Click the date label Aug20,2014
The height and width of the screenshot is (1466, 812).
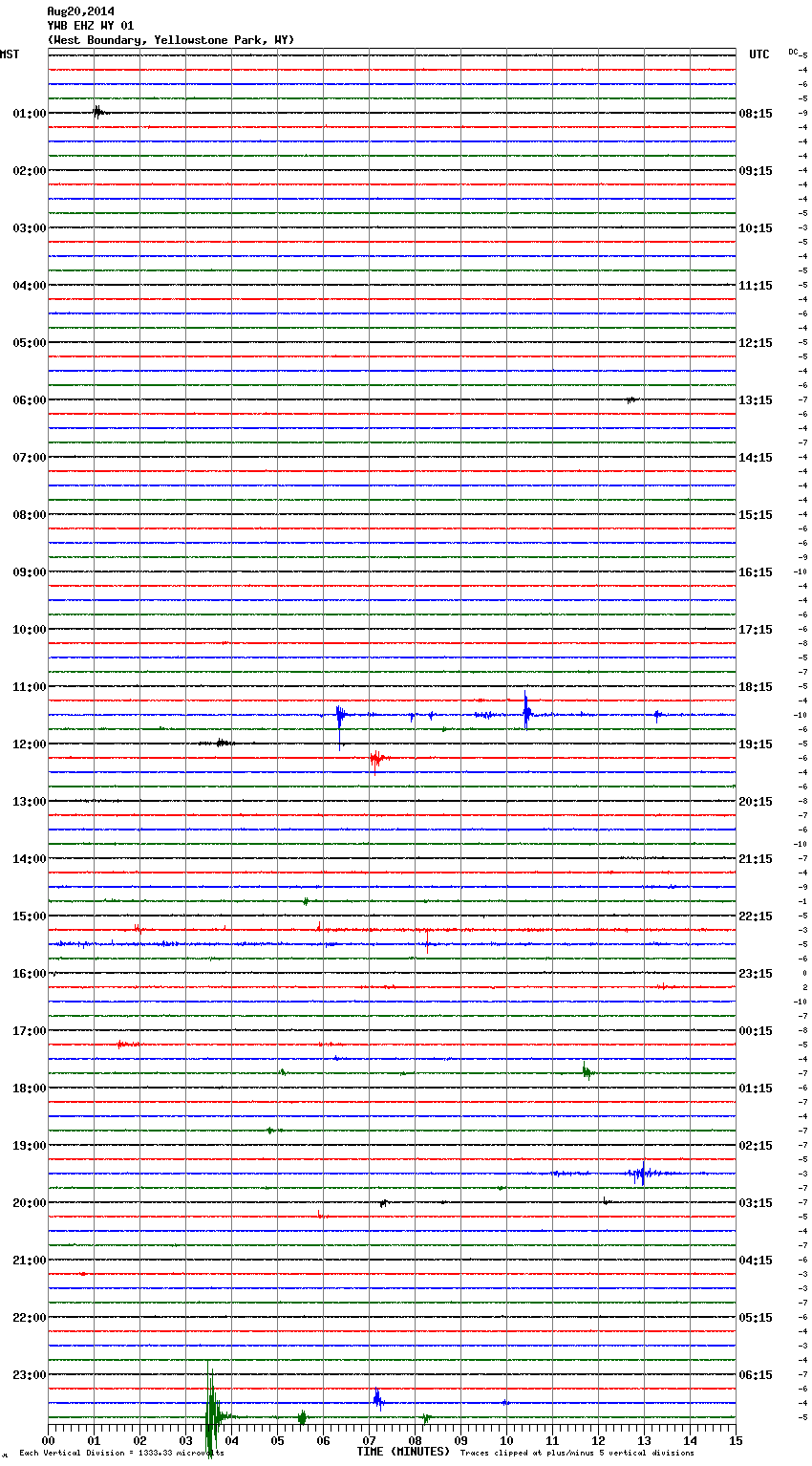coord(80,11)
